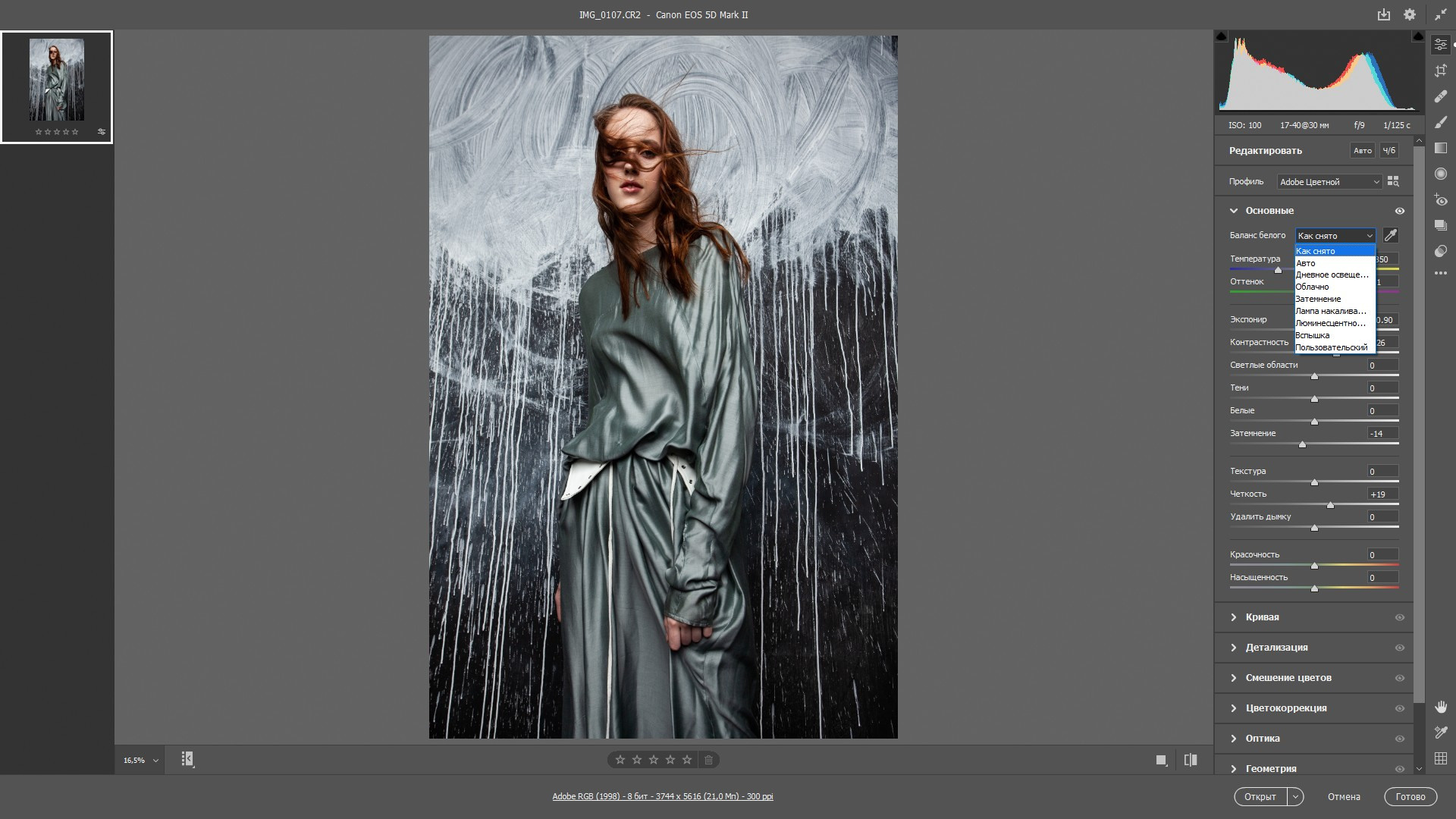
Task: Select the Spot Removal healing tool
Action: pos(1441,96)
